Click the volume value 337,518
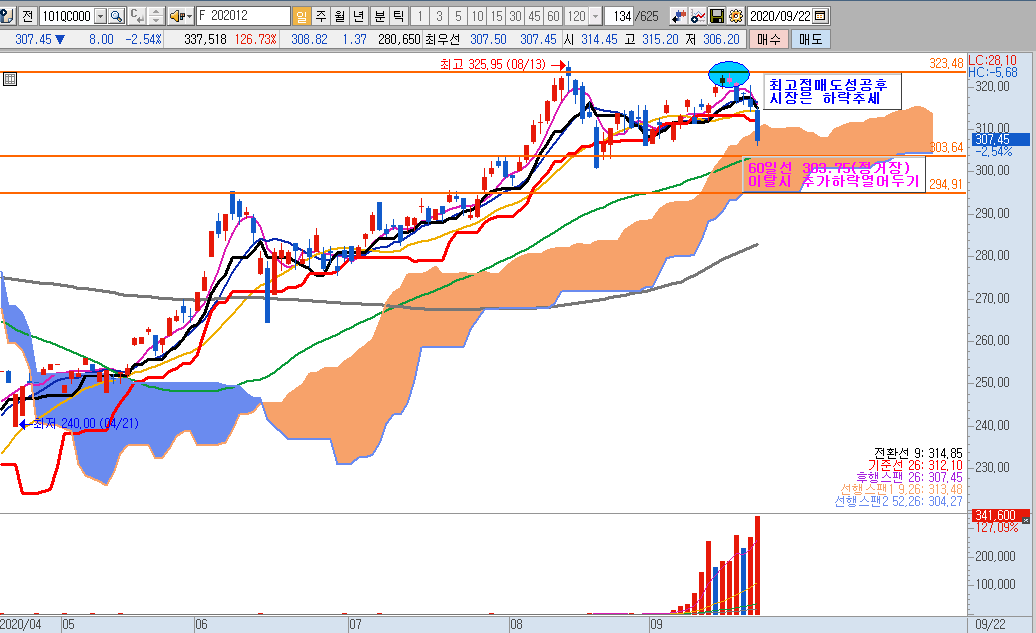Screen dimensions: 1036x633 click(205, 40)
